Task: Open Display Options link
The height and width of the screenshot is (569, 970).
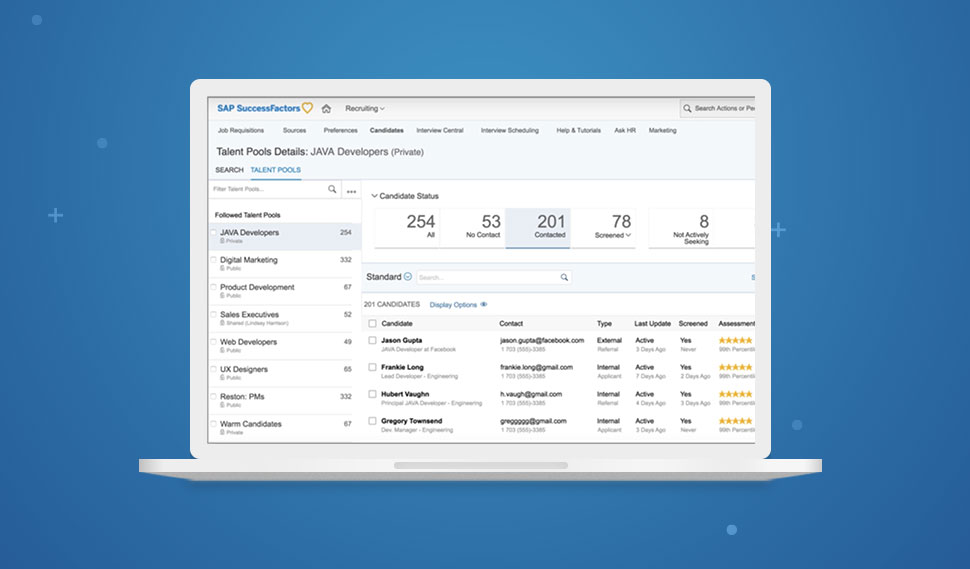Action: click(x=453, y=304)
